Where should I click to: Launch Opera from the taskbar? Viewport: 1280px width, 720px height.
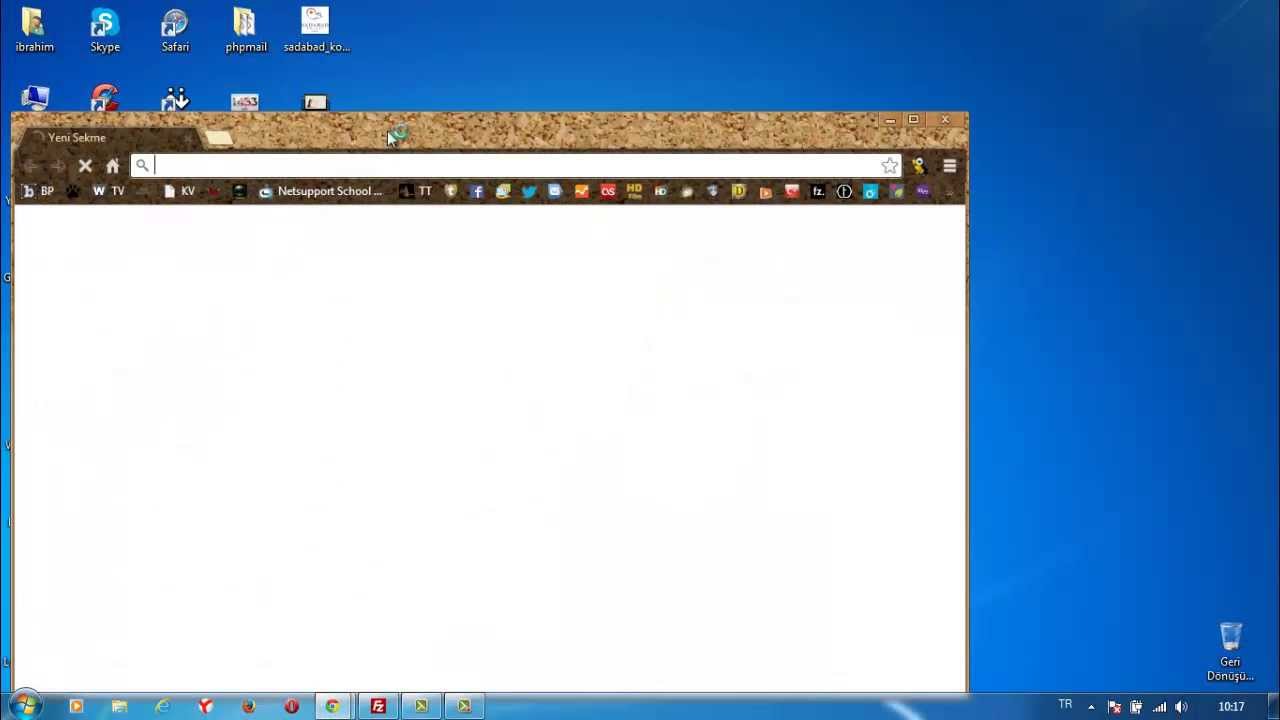(291, 706)
